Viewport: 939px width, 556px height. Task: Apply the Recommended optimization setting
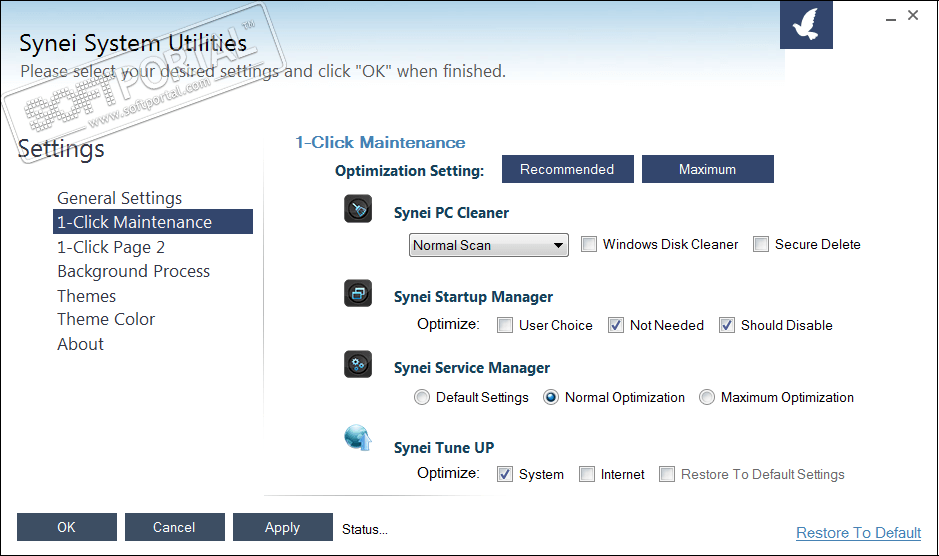[568, 170]
